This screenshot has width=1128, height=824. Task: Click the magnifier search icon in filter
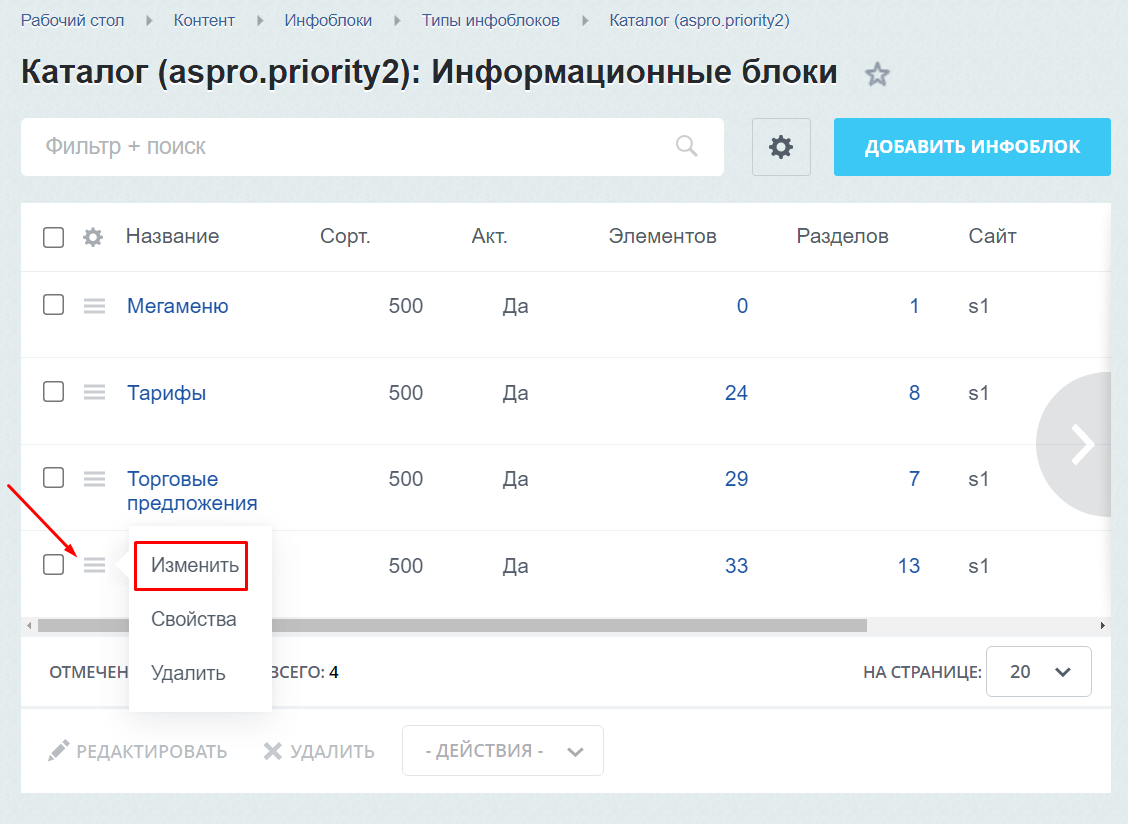[x=687, y=146]
